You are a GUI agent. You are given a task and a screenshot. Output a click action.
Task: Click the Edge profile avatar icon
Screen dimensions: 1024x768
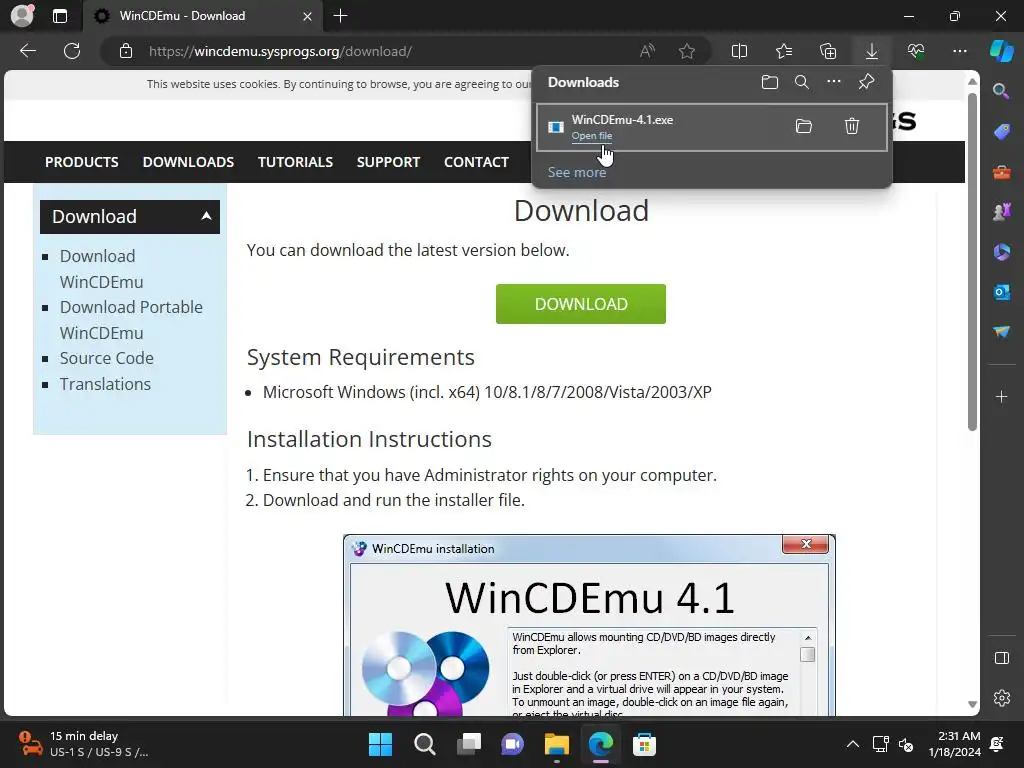pyautogui.click(x=22, y=16)
